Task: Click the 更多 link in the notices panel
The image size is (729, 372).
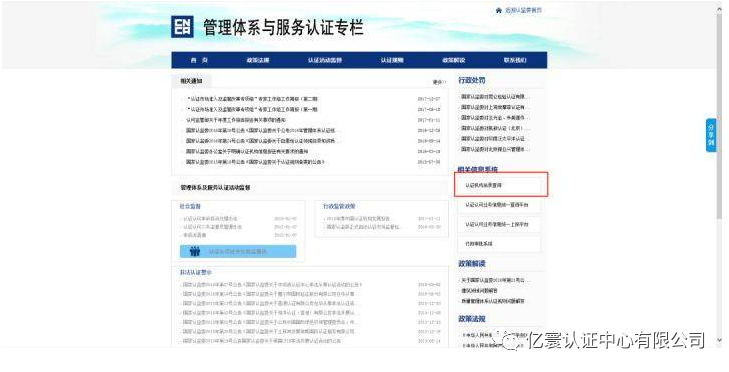Action: [439, 82]
